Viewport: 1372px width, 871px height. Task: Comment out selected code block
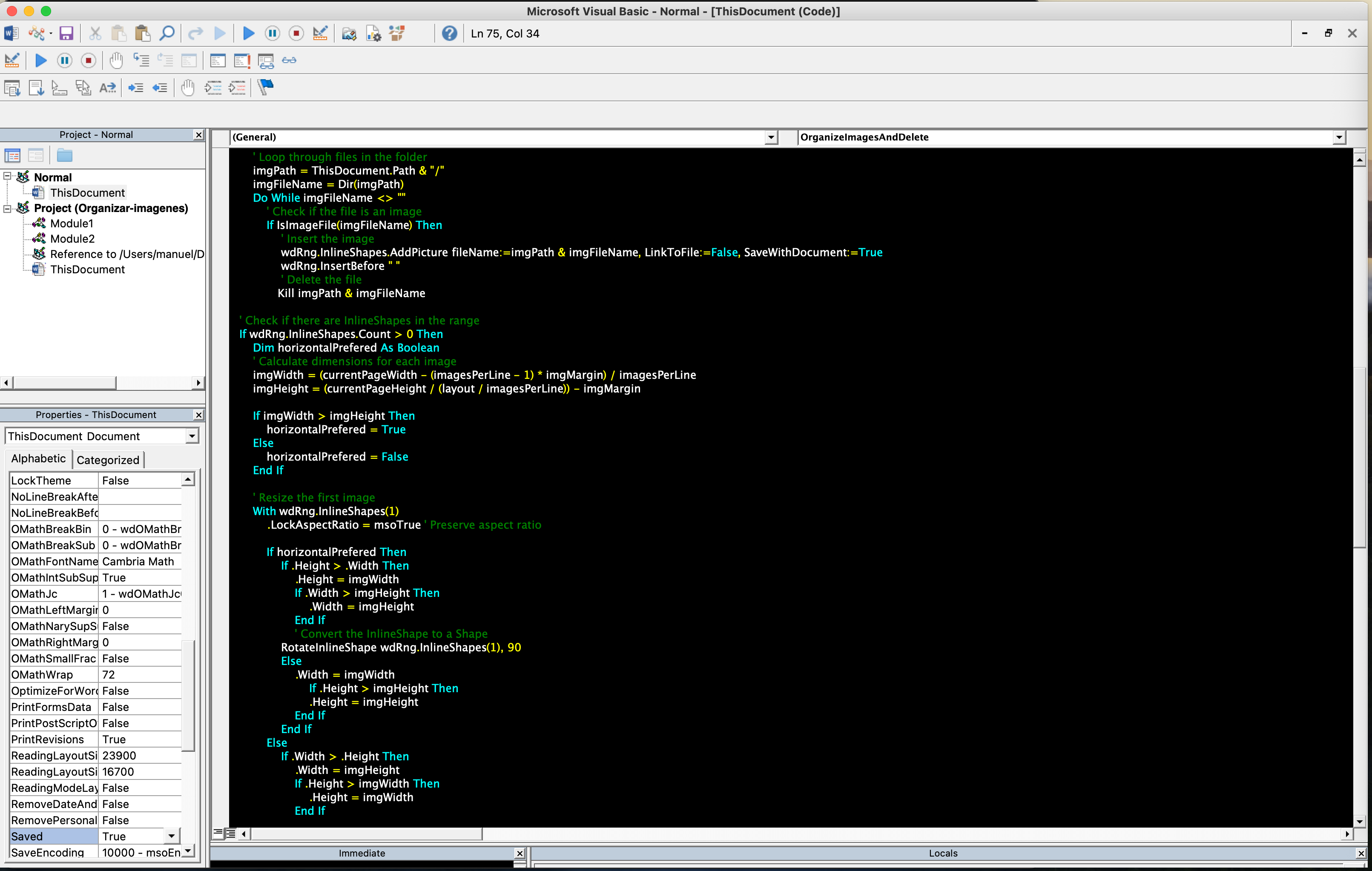click(214, 87)
